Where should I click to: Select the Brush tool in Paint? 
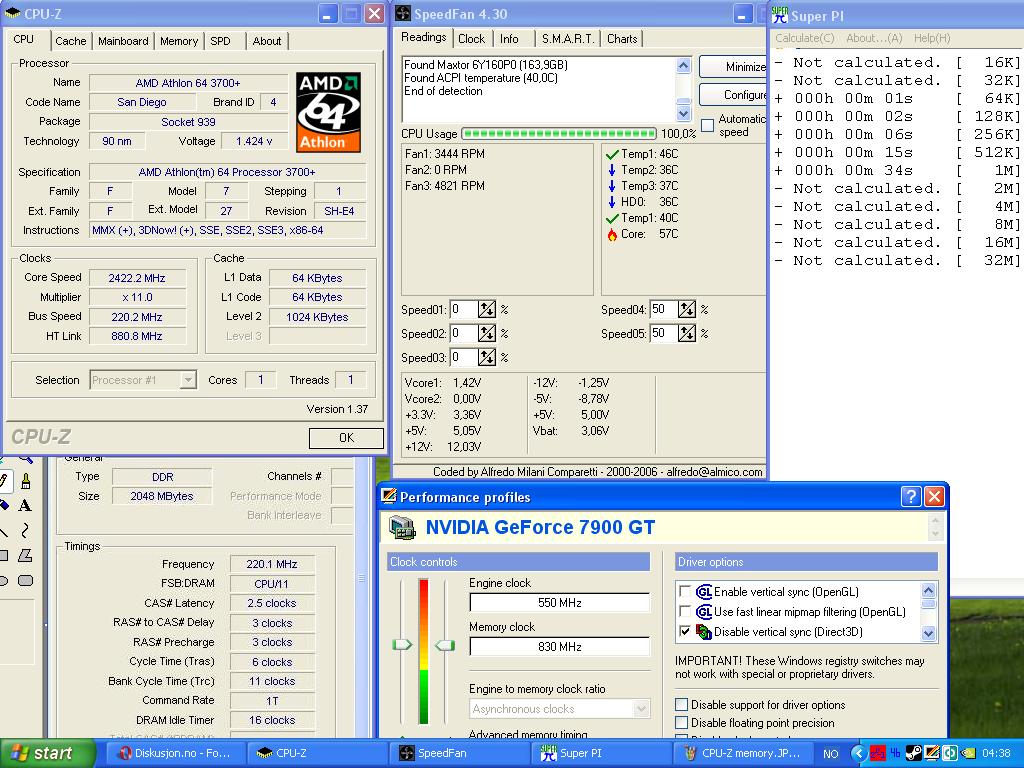[25, 481]
